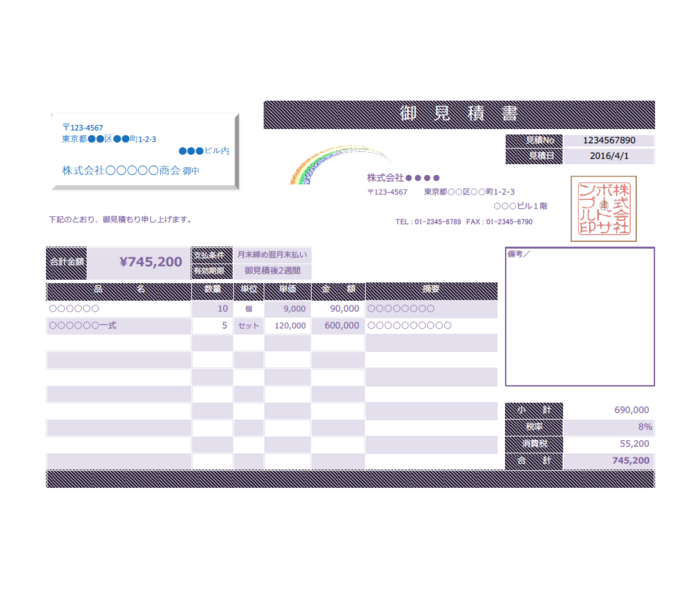Screen dimensions: 697x600
Task: Select consumption tax 55,200
Action: (x=634, y=444)
